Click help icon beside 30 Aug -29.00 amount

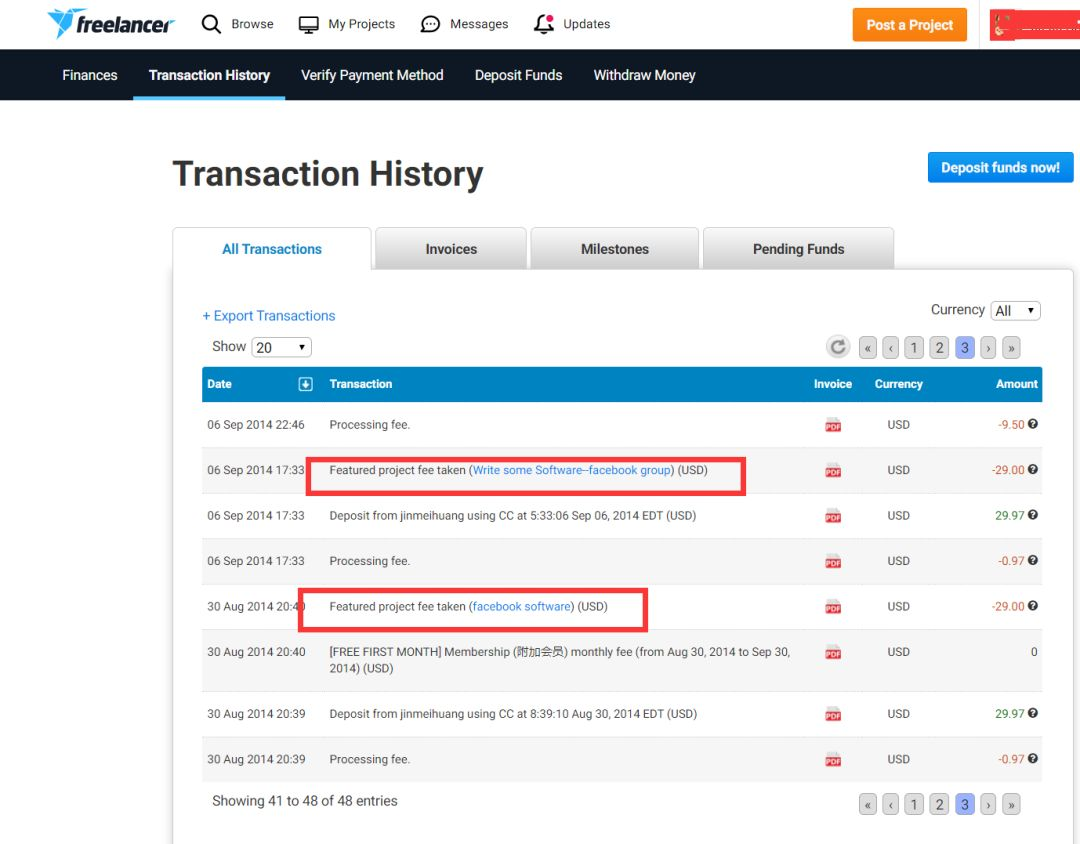(x=1032, y=606)
